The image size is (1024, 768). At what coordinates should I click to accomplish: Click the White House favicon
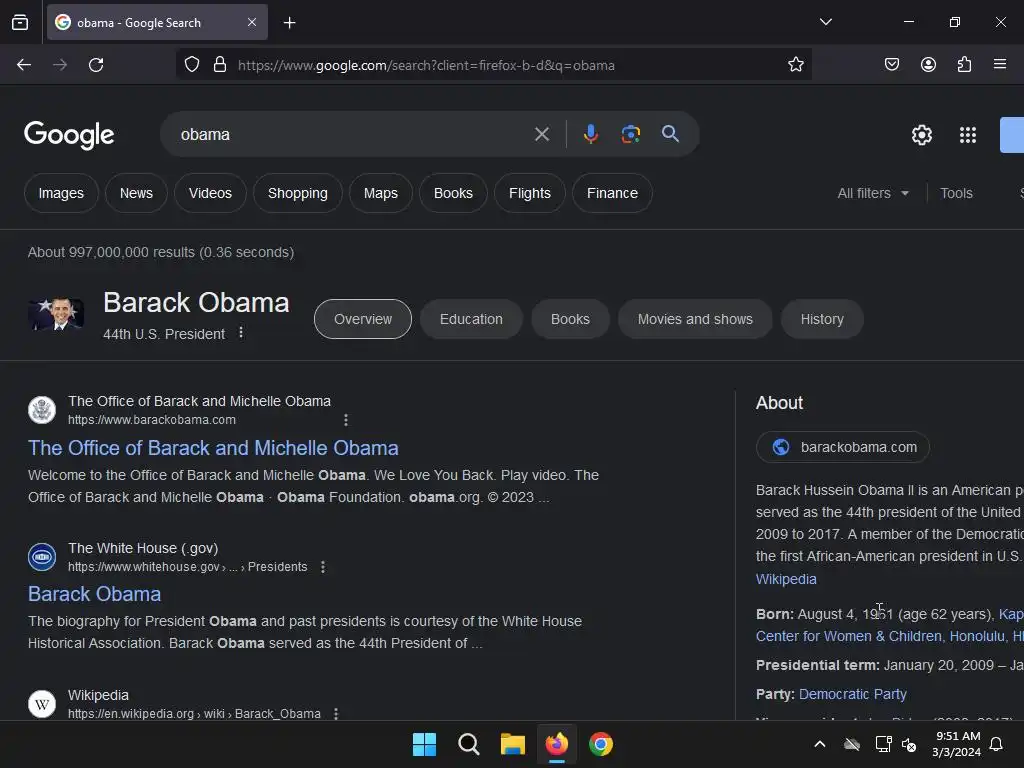[42, 557]
